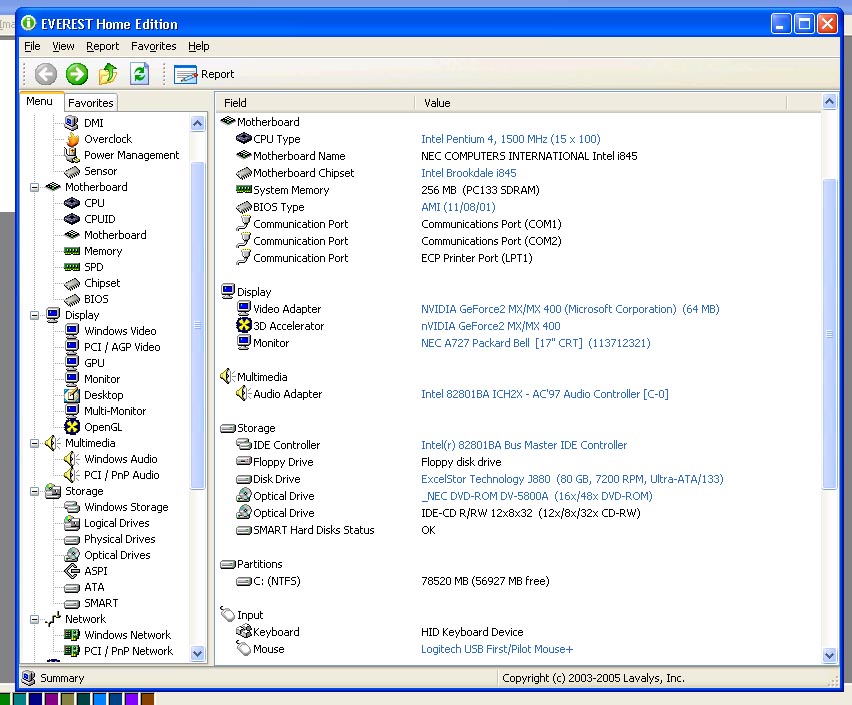Open the Report menu
Image resolution: width=852 pixels, height=705 pixels.
pyautogui.click(x=102, y=46)
